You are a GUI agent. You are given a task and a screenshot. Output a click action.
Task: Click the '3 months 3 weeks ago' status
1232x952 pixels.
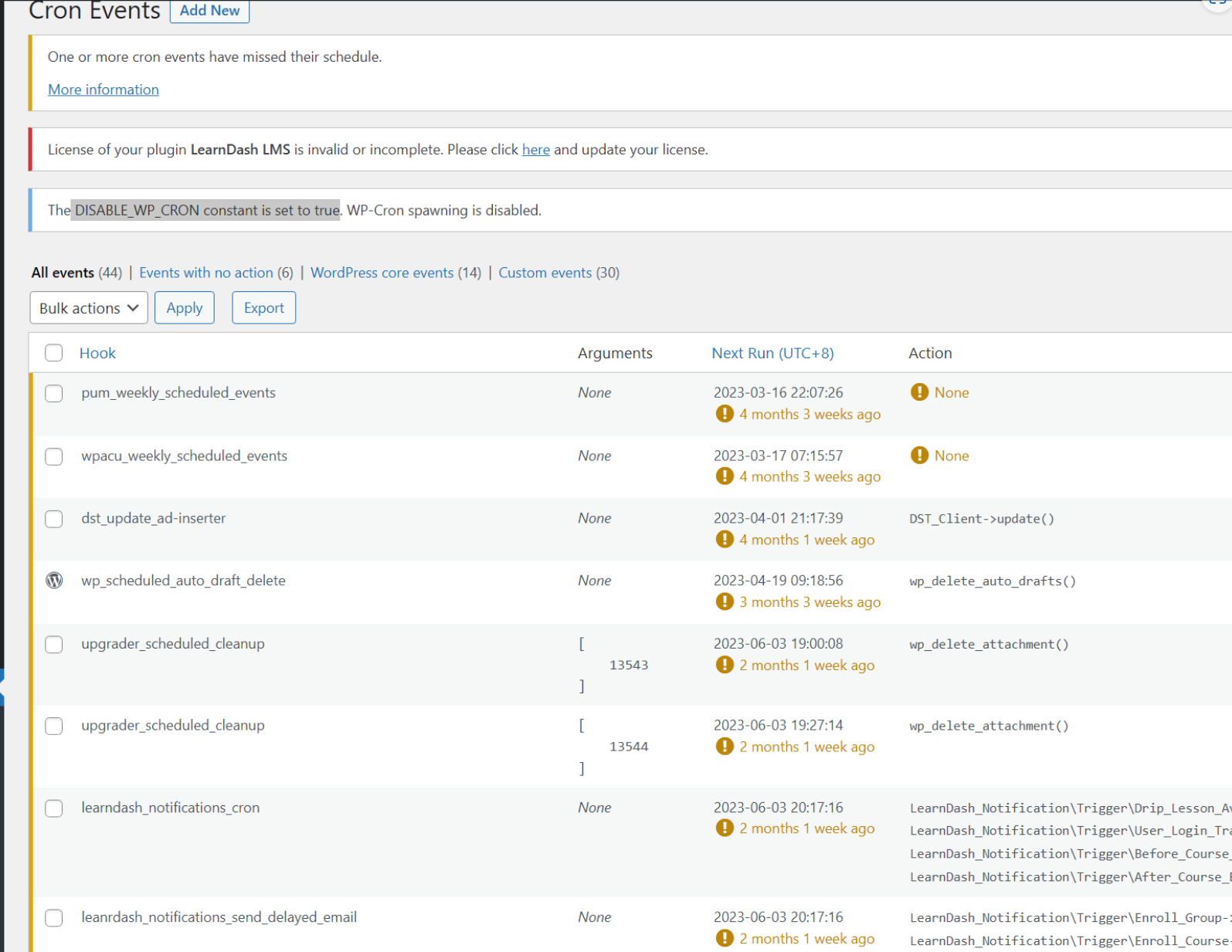[x=809, y=602]
